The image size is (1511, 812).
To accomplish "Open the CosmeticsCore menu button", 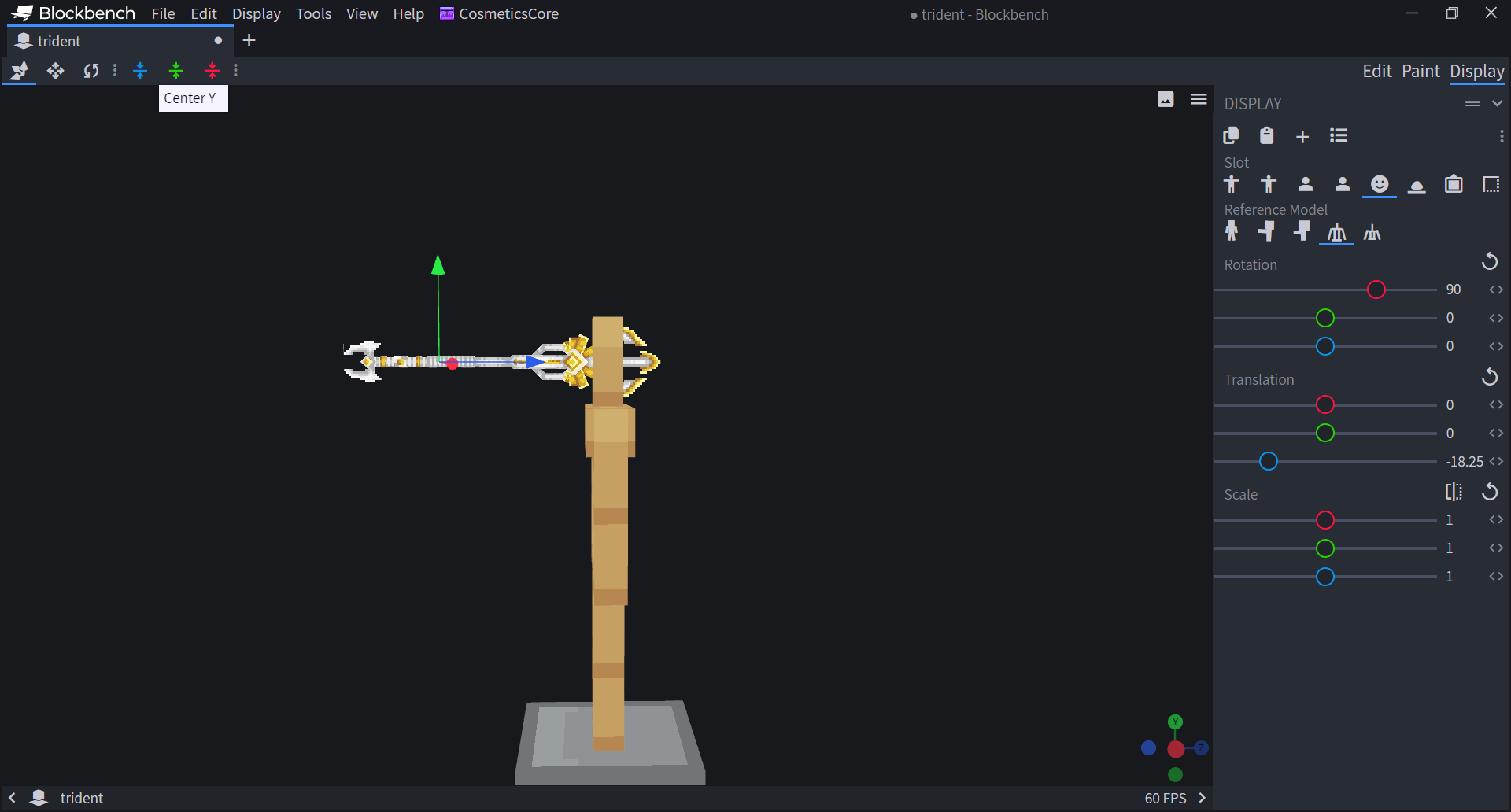I will click(499, 13).
